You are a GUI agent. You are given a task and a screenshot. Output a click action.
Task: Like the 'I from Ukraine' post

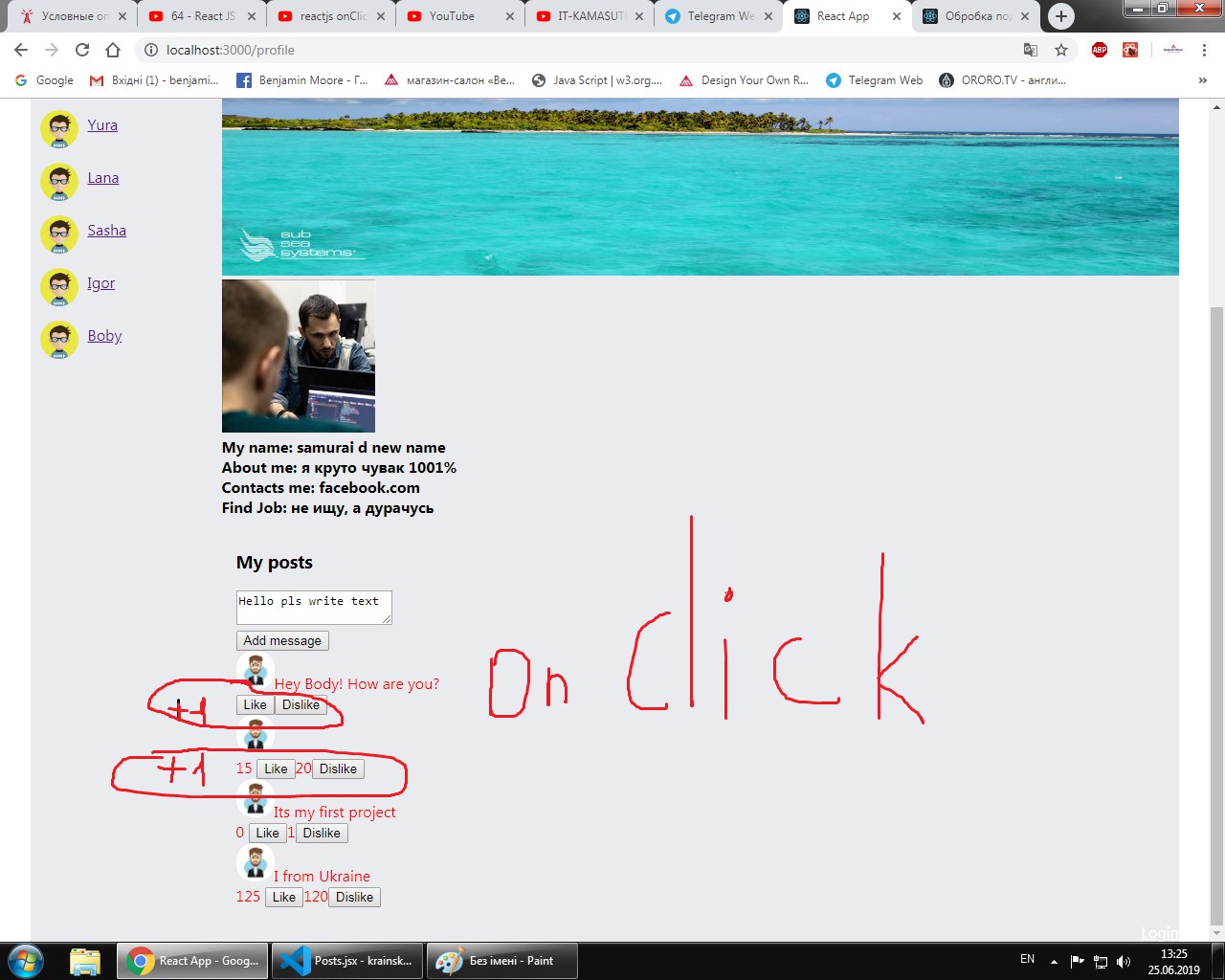(x=284, y=898)
